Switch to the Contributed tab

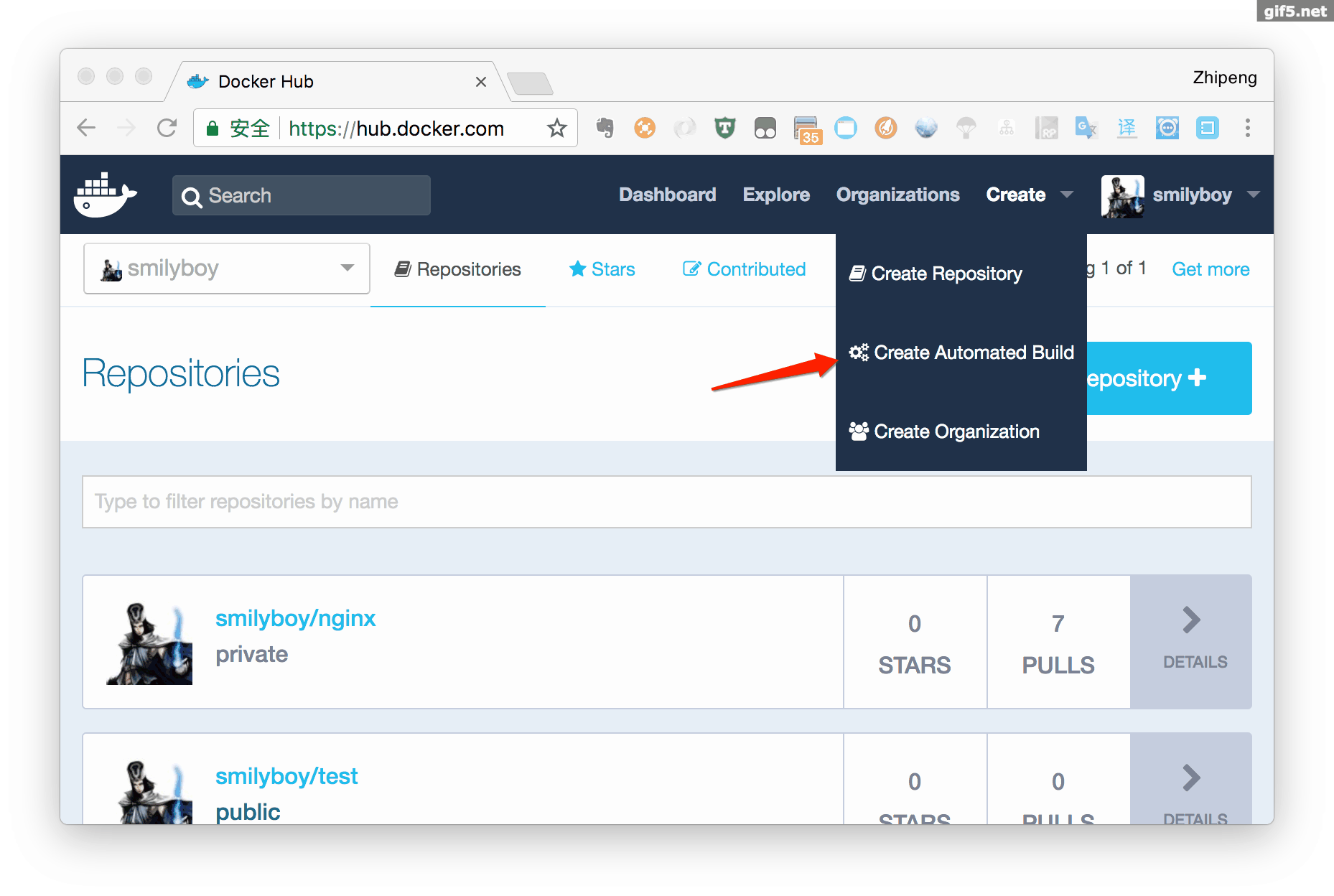click(744, 269)
